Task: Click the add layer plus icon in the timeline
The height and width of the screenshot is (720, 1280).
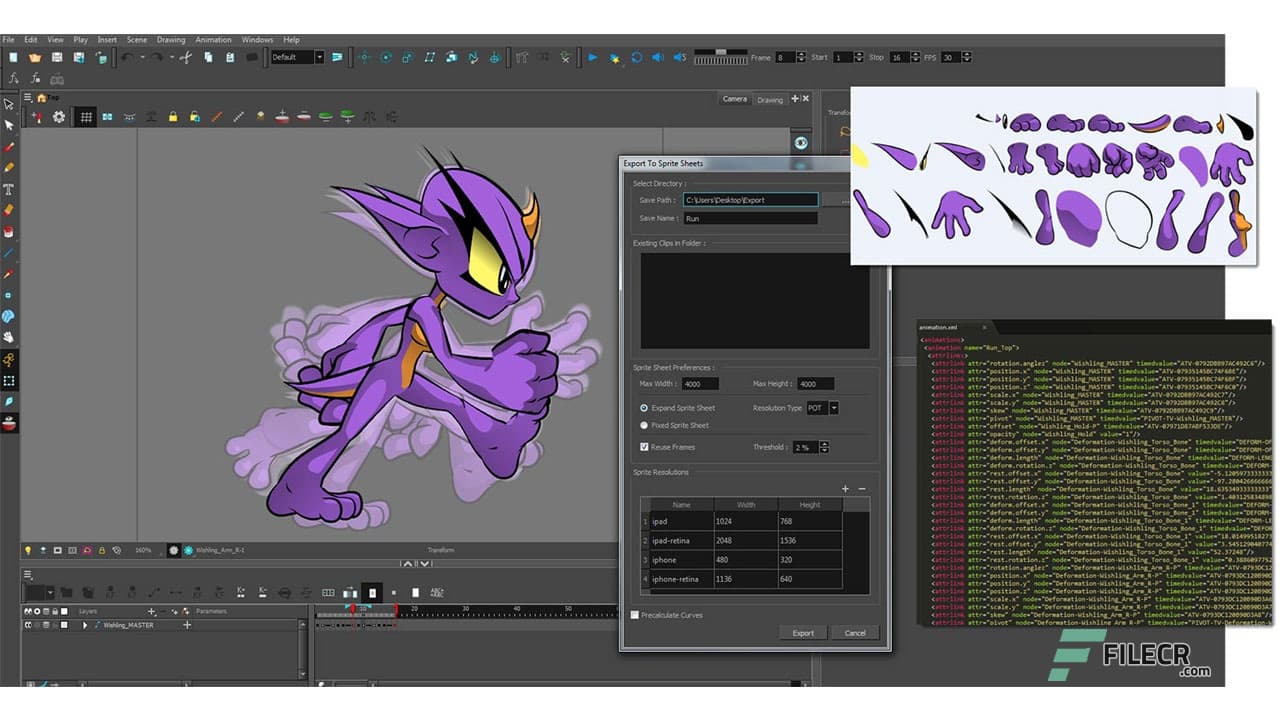Action: (x=152, y=611)
